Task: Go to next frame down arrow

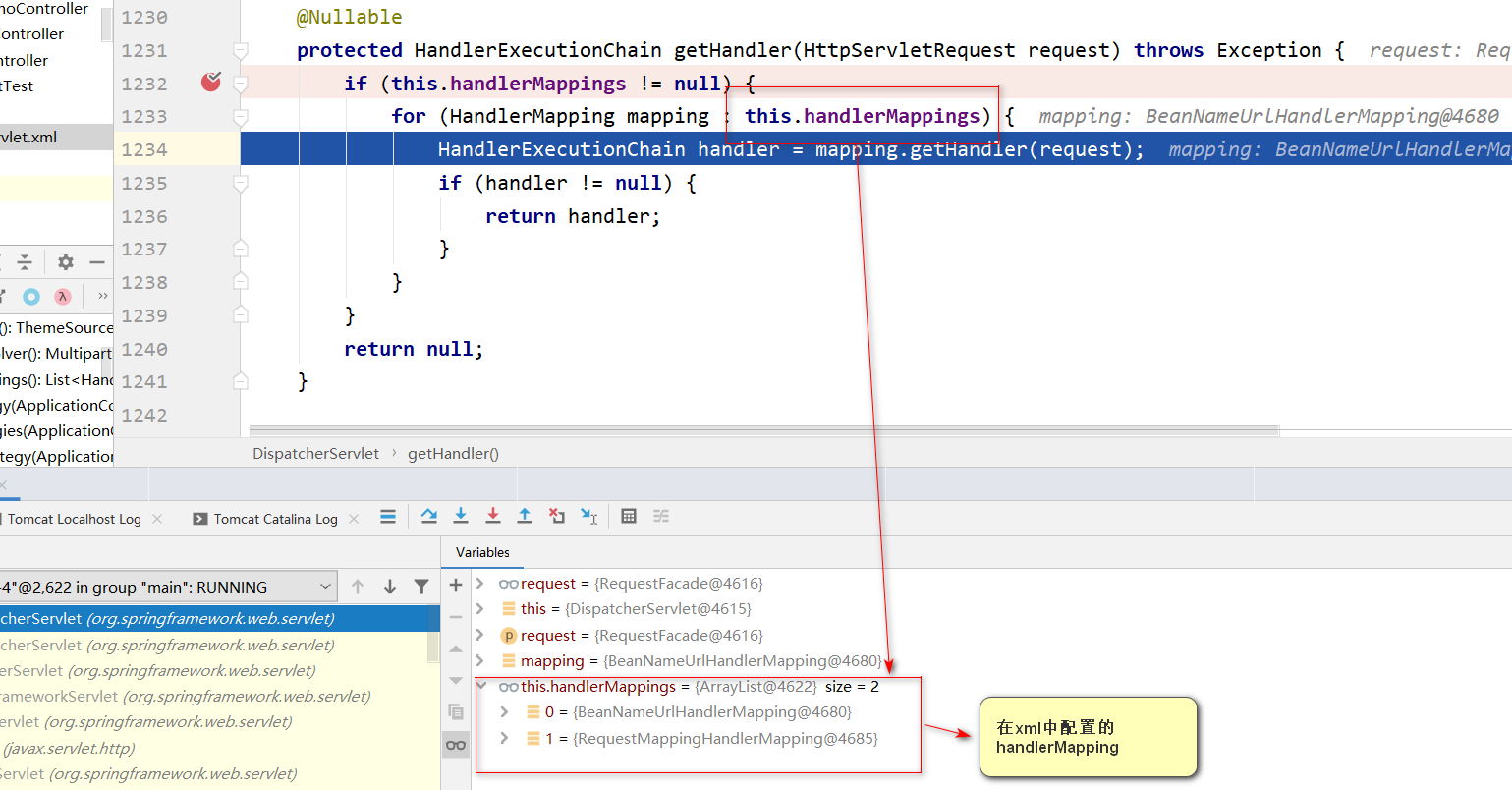Action: point(390,587)
